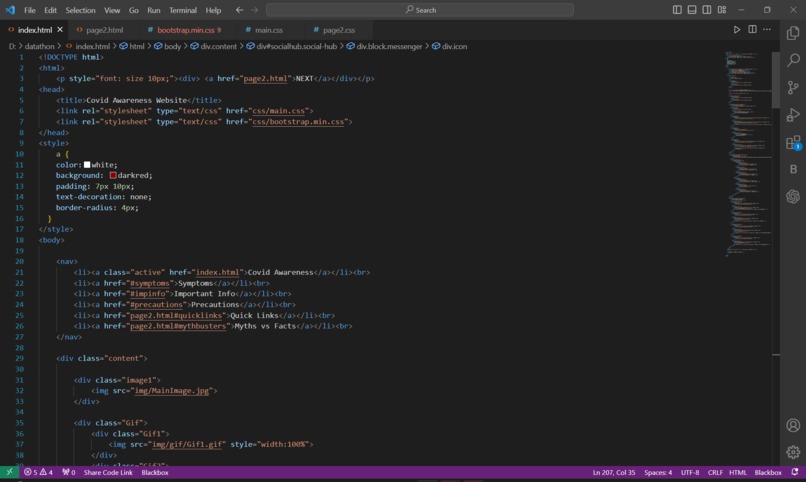Viewport: 806px width, 482px height.
Task: Click the Search command center field
Action: (x=420, y=10)
